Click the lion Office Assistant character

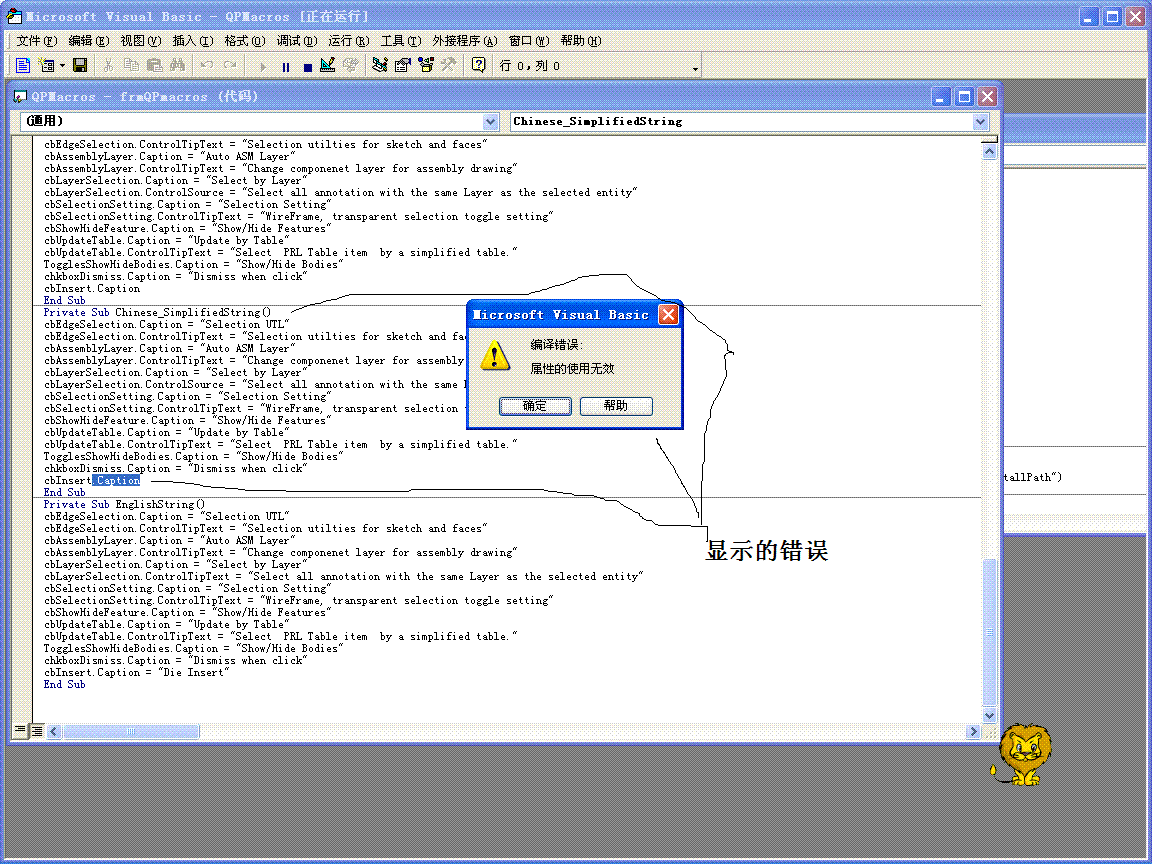1023,754
